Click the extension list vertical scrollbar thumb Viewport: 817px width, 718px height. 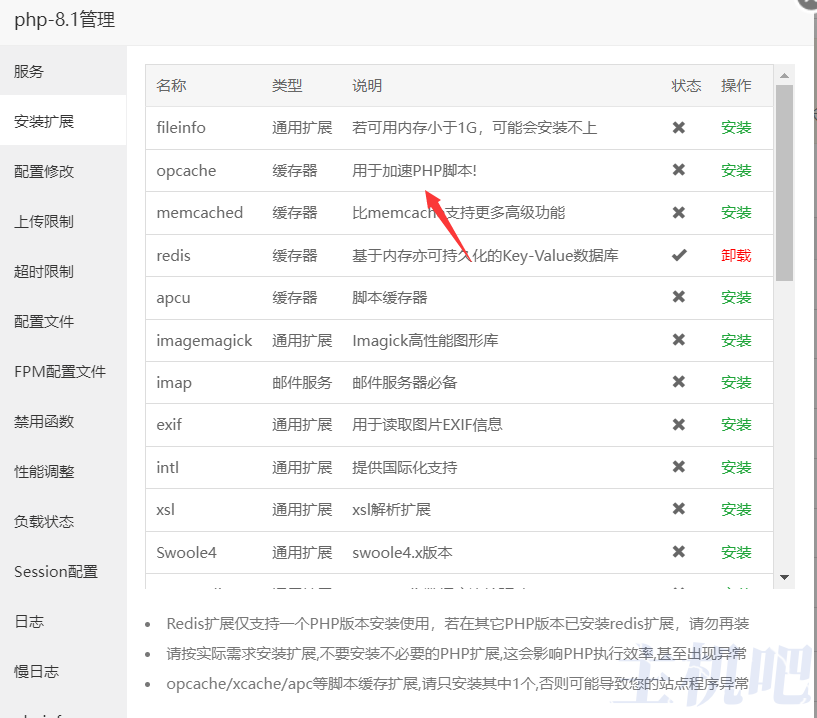click(785, 180)
